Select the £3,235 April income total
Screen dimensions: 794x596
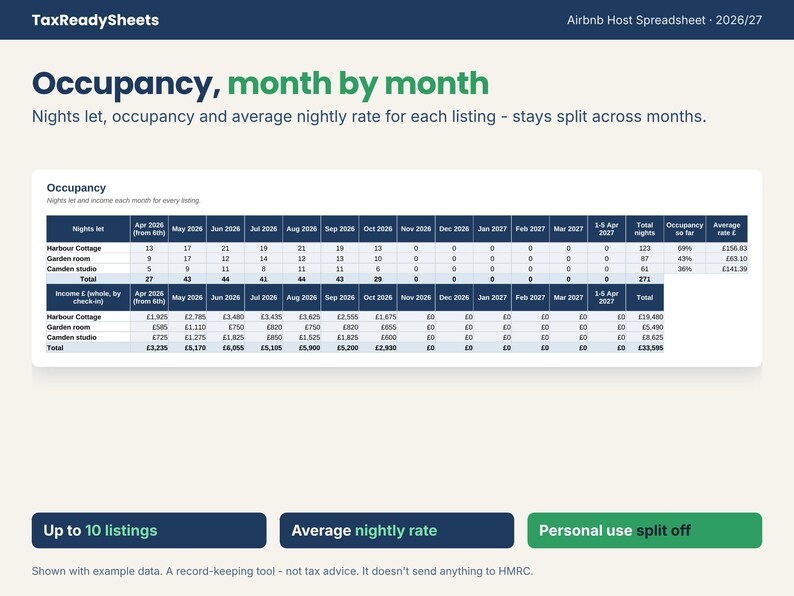[x=149, y=348]
